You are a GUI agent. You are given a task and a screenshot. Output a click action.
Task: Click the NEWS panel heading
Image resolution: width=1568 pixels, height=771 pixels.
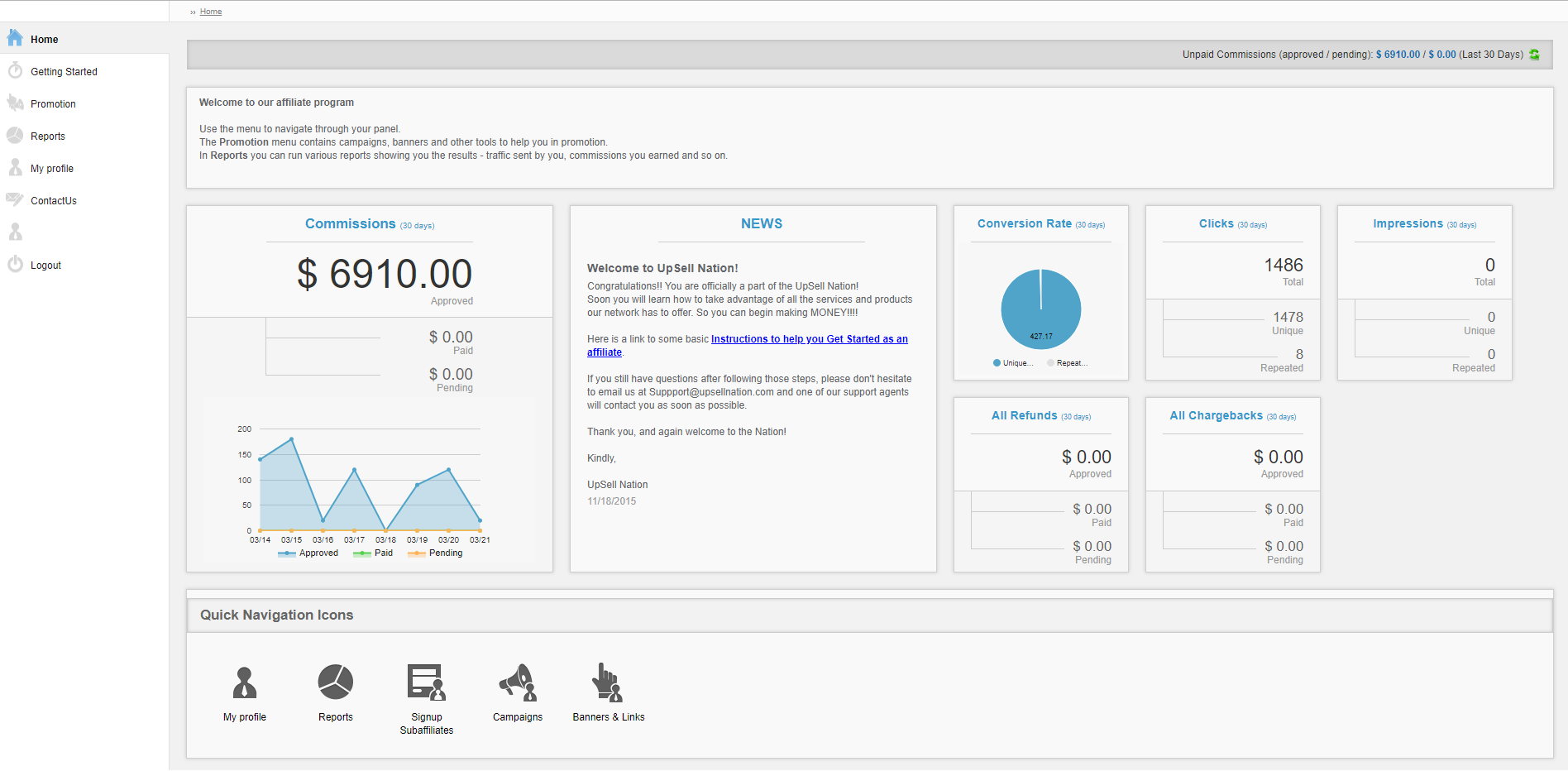(x=762, y=224)
